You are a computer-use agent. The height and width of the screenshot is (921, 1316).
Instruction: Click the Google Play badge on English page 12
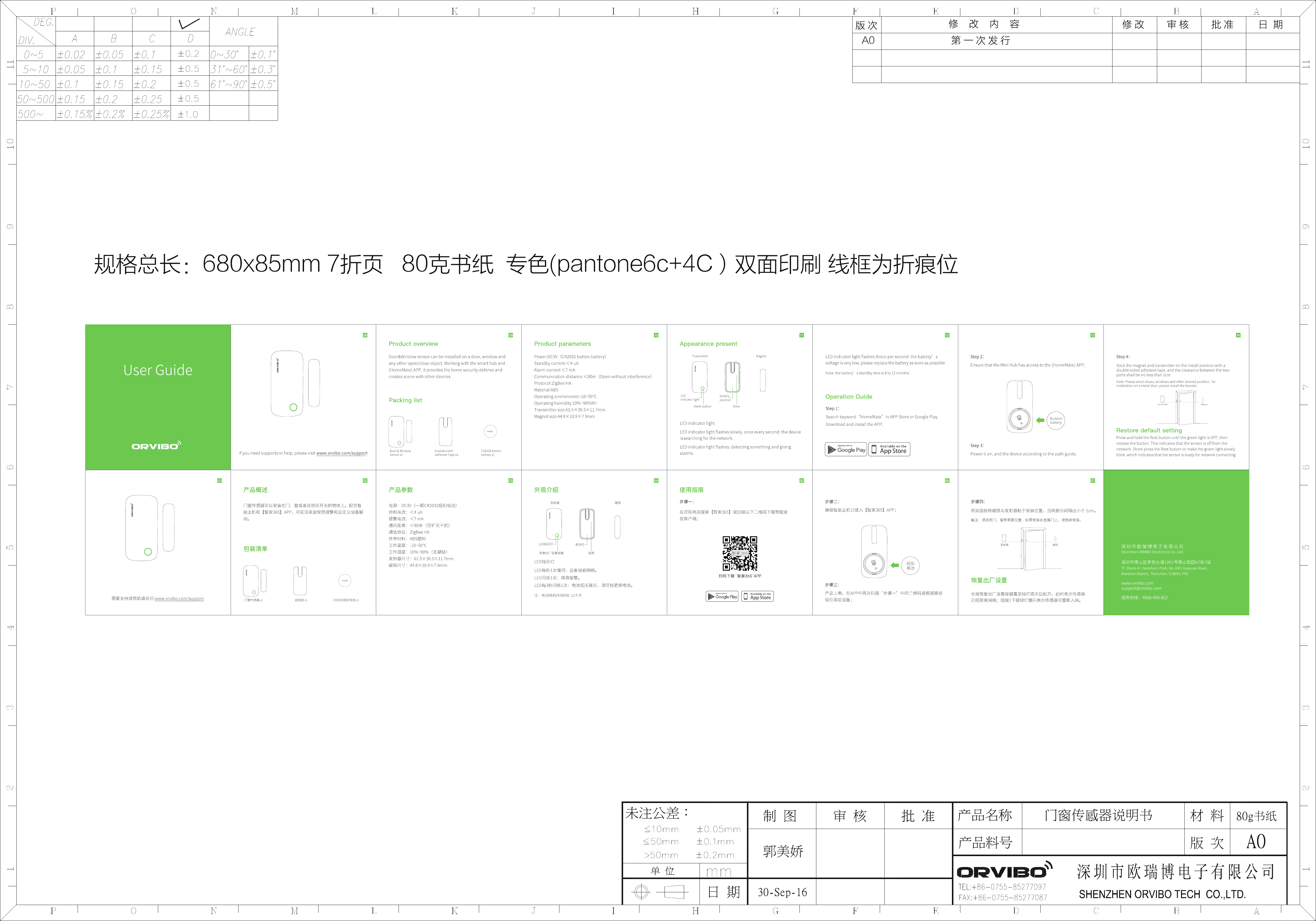click(x=846, y=450)
